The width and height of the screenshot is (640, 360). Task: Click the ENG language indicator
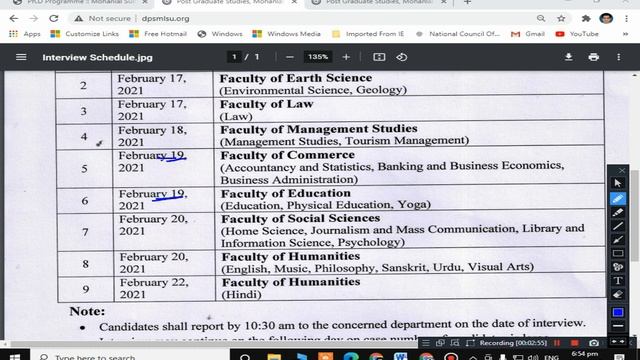[551, 357]
